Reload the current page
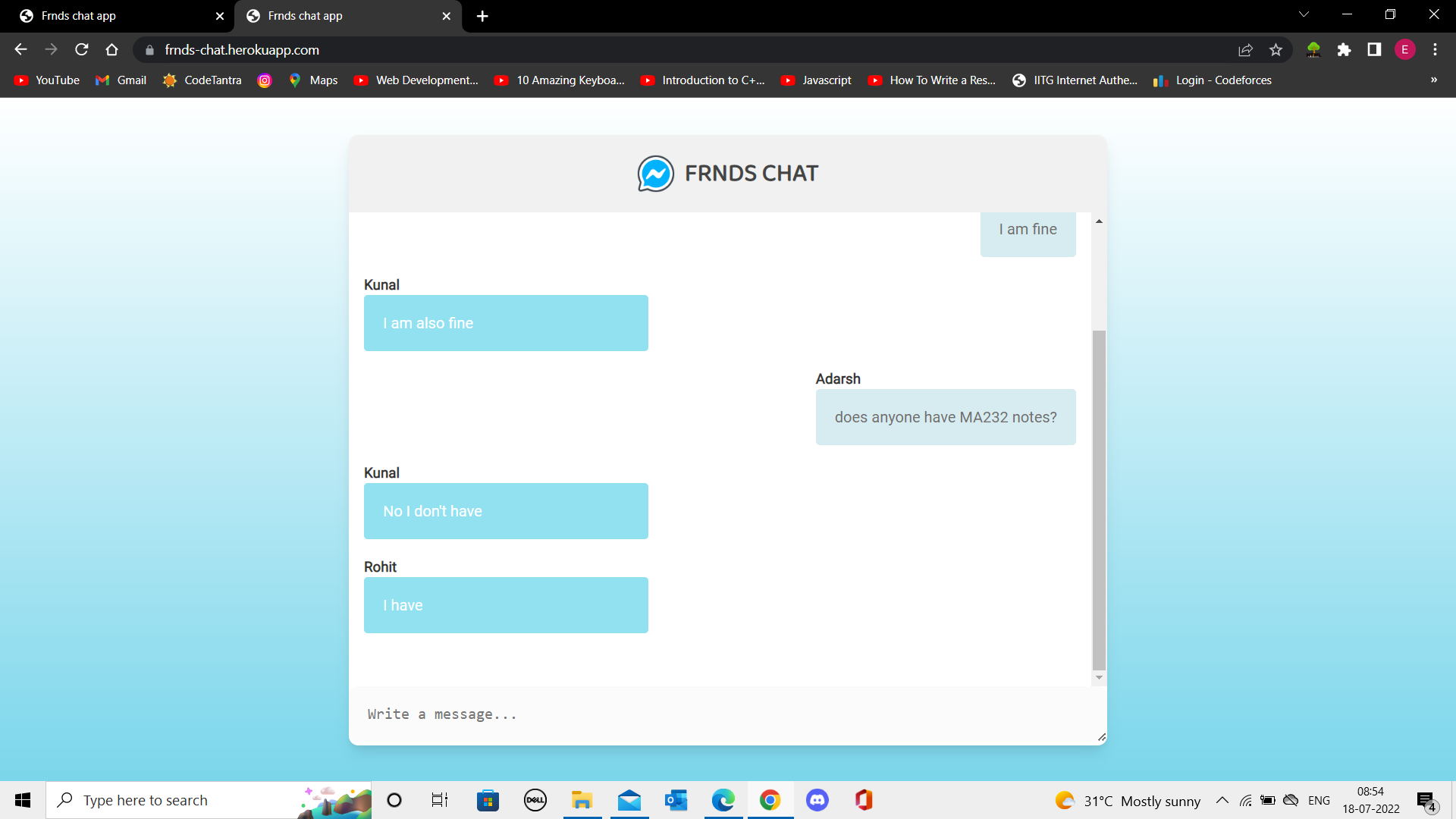The width and height of the screenshot is (1456, 819). 81,49
